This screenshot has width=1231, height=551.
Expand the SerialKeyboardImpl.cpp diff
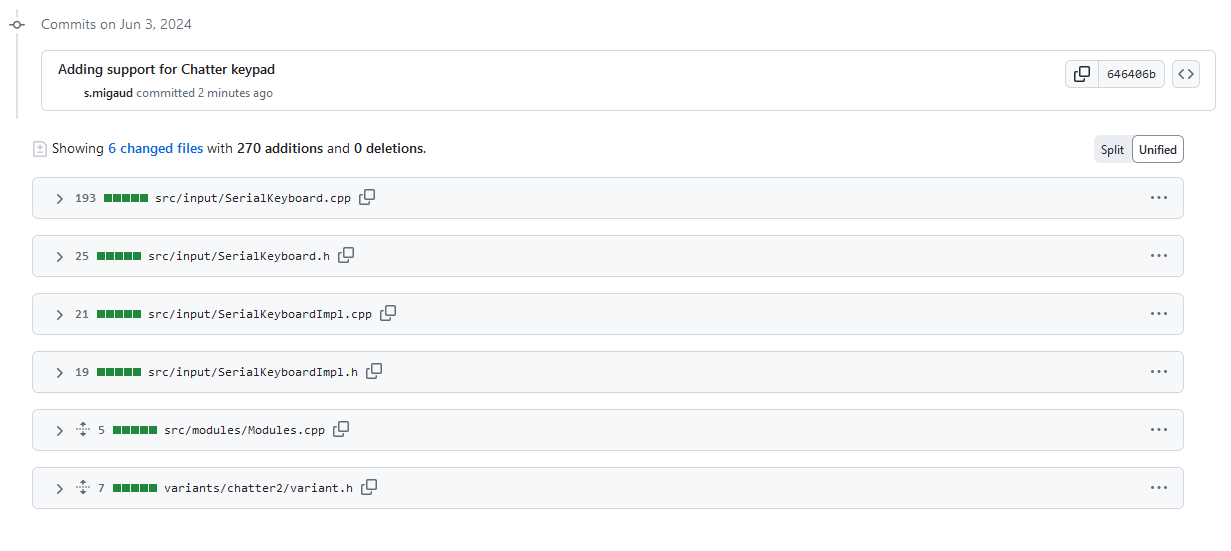(x=60, y=314)
